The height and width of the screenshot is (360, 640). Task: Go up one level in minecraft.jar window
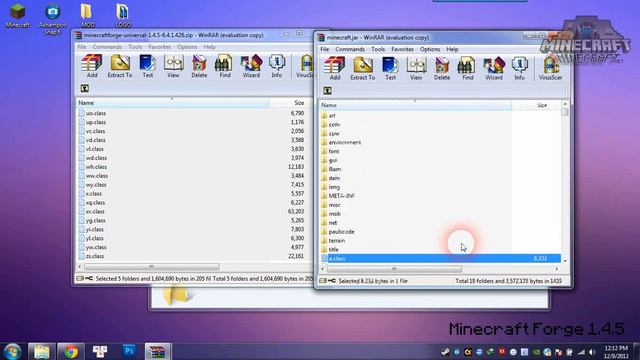[327, 91]
